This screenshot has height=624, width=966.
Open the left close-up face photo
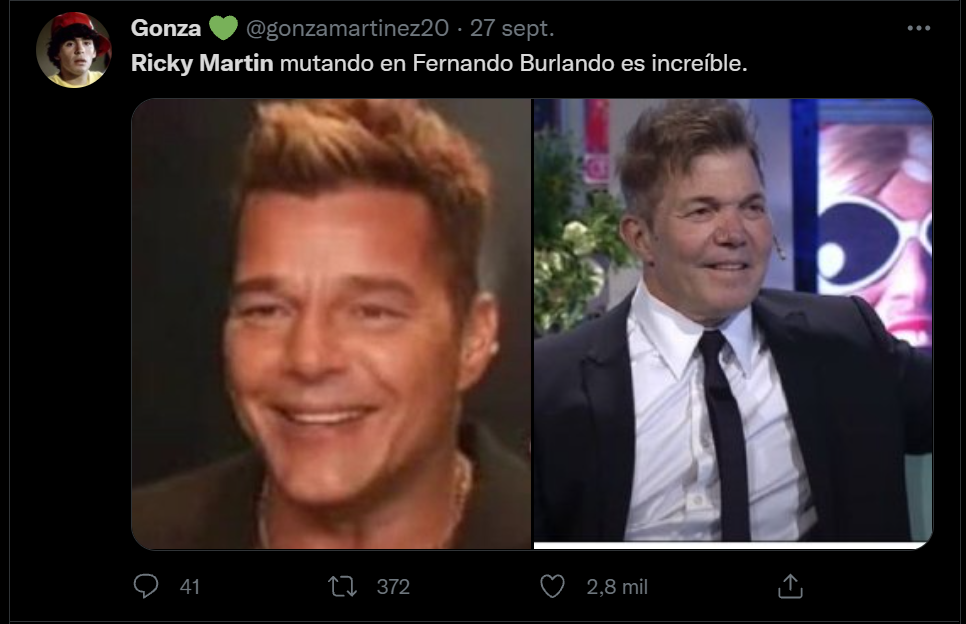[331, 324]
